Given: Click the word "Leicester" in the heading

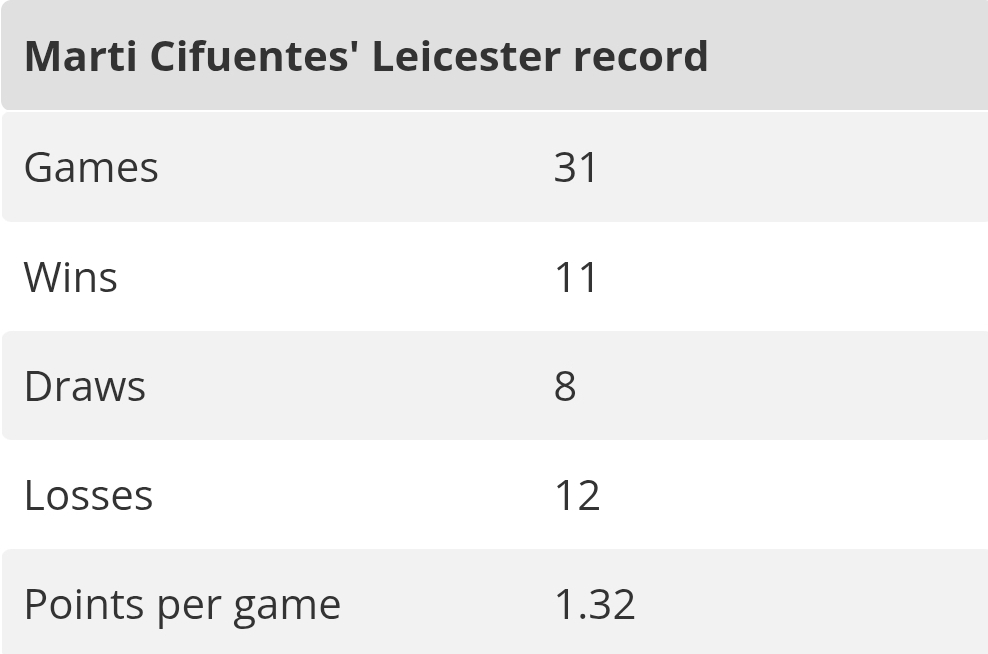Looking at the screenshot, I should coord(465,56).
